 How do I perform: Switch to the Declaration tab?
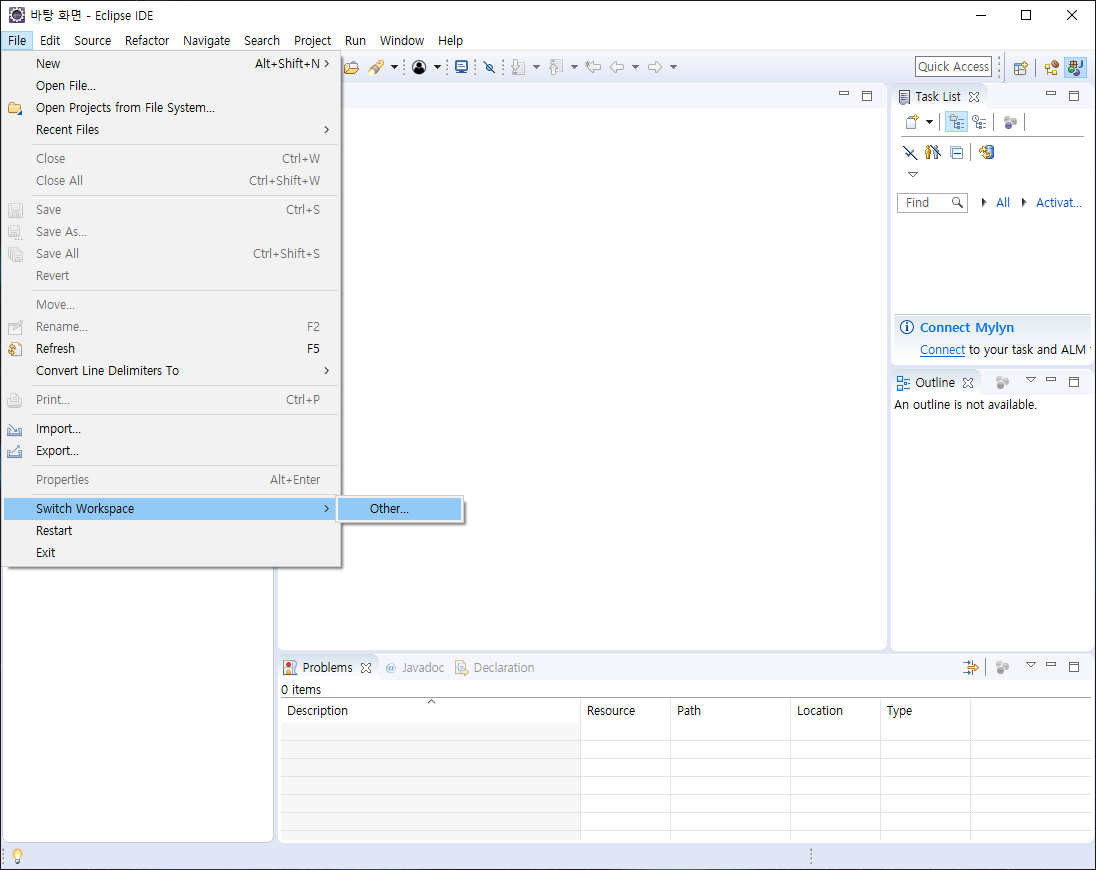click(x=495, y=668)
